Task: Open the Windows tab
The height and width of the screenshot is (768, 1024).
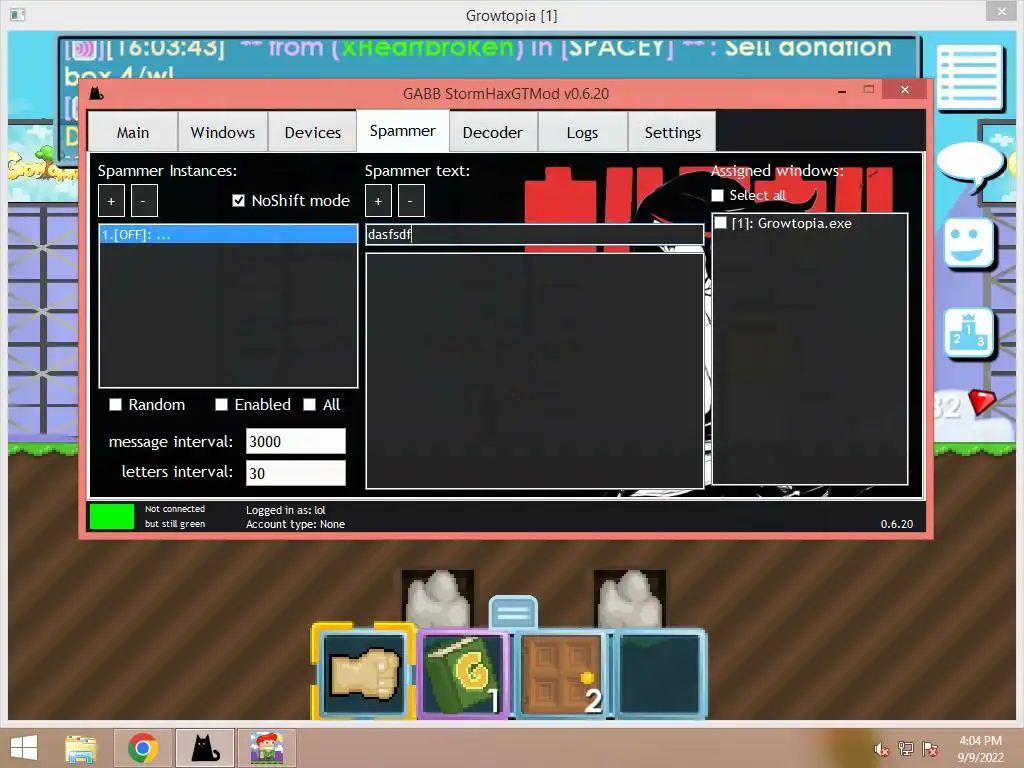Action: [x=223, y=133]
